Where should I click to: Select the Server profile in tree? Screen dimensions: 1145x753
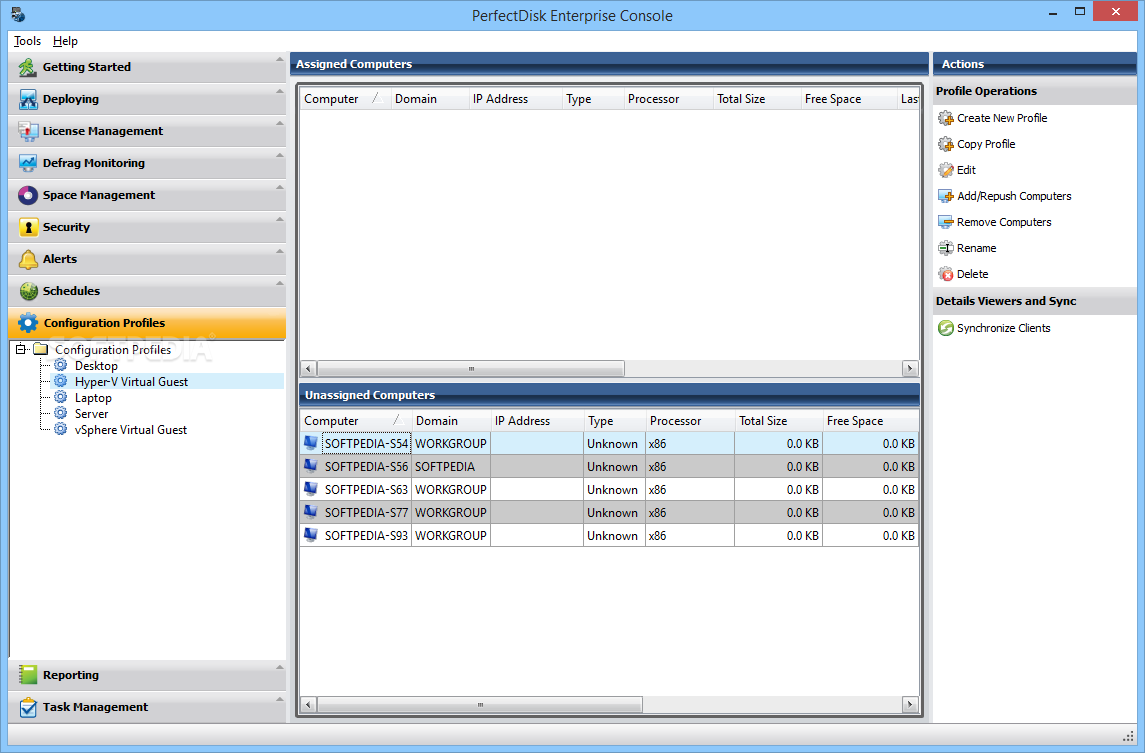91,413
